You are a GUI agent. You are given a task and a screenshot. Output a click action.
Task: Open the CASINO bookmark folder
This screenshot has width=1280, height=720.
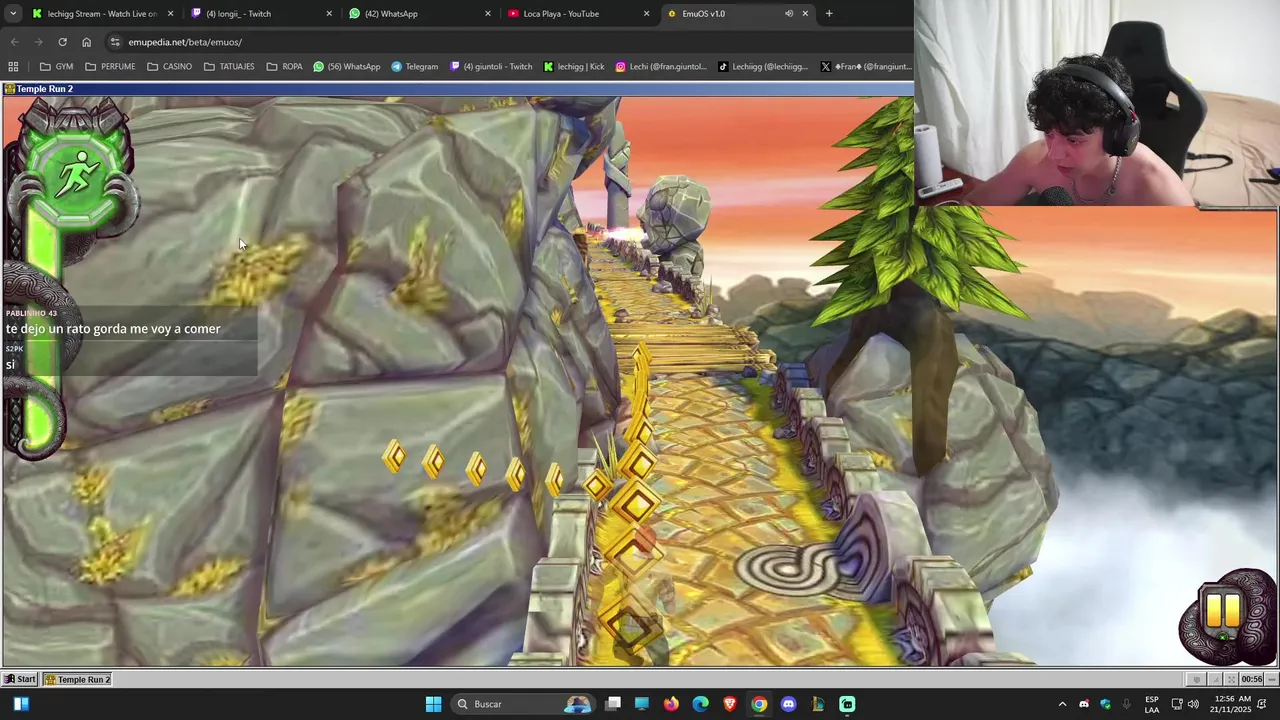(x=170, y=67)
